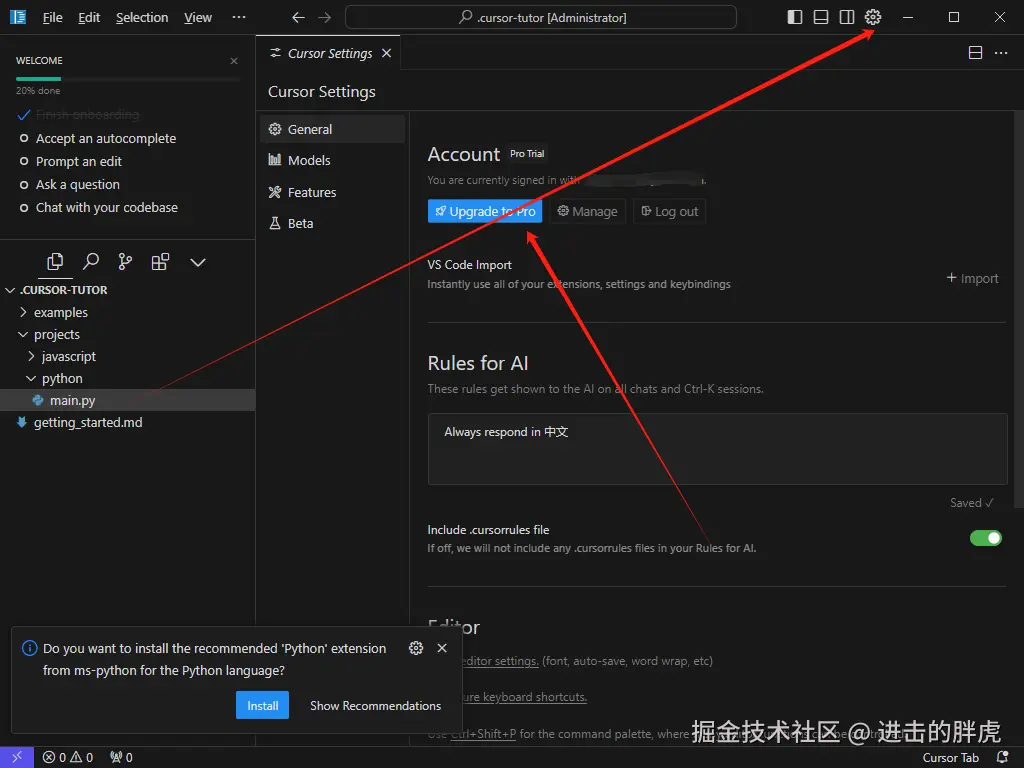This screenshot has height=768, width=1024.
Task: Click the Log out button
Action: click(669, 211)
